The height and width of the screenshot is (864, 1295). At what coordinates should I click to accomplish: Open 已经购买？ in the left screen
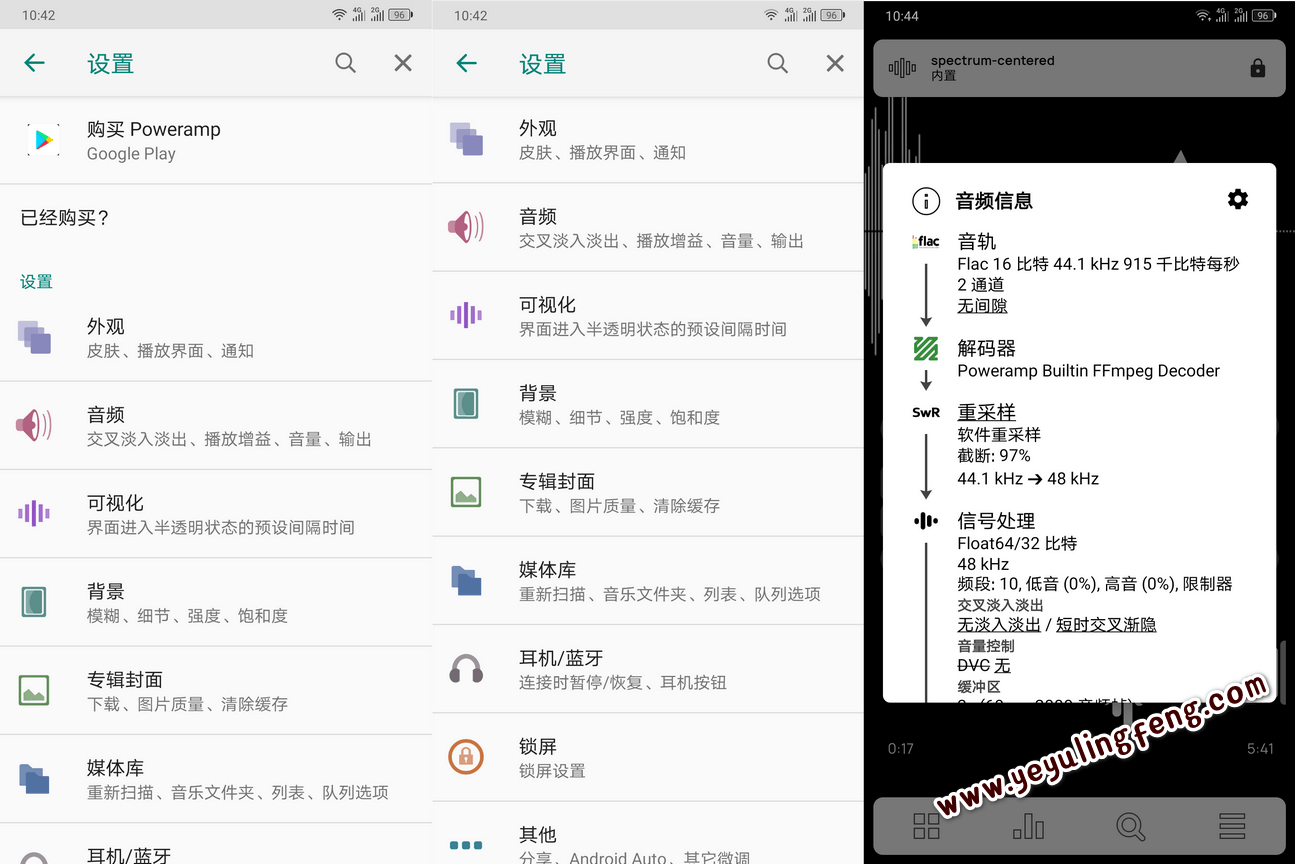tap(216, 218)
